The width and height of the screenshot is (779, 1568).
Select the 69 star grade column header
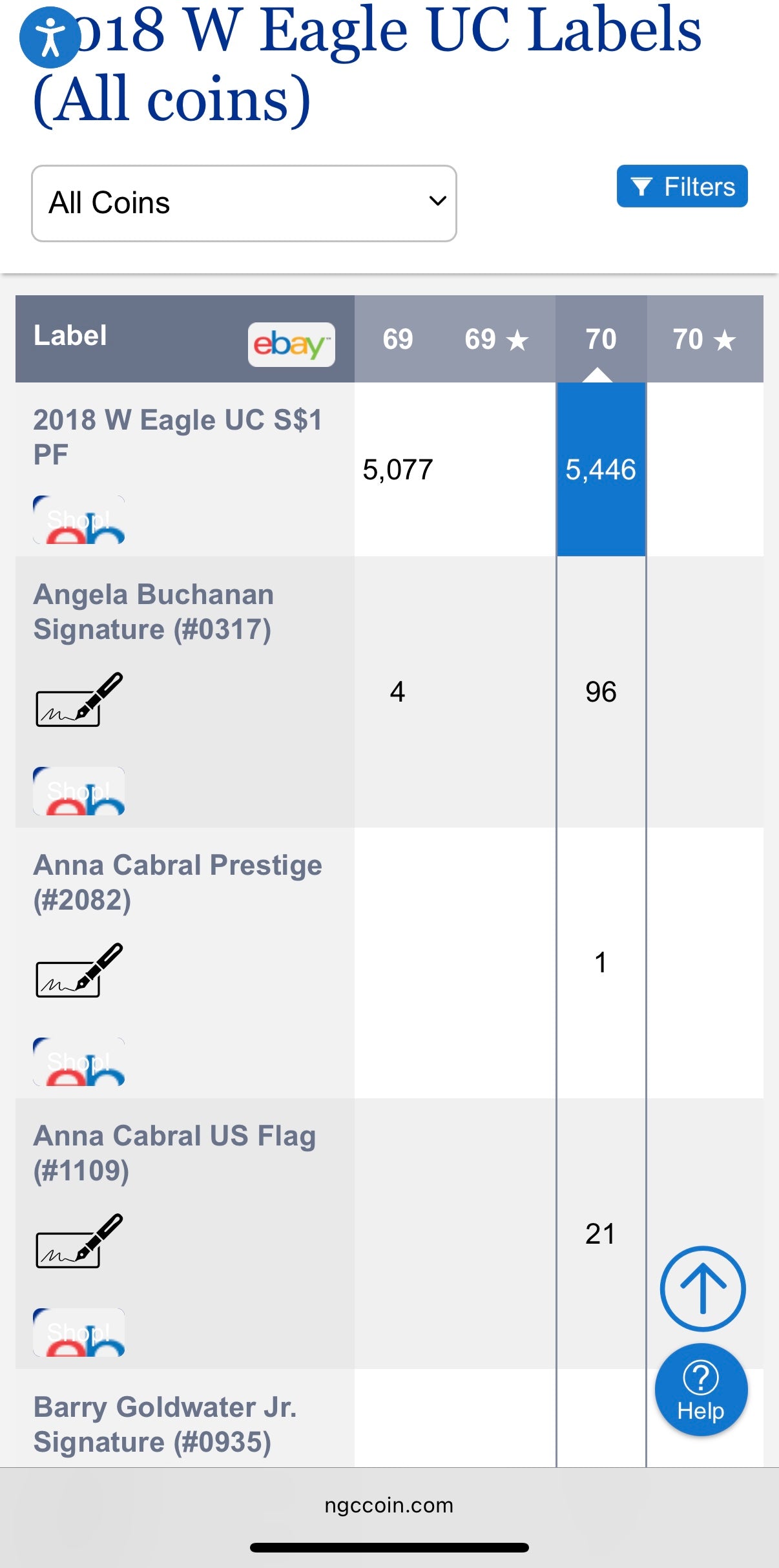pos(496,339)
